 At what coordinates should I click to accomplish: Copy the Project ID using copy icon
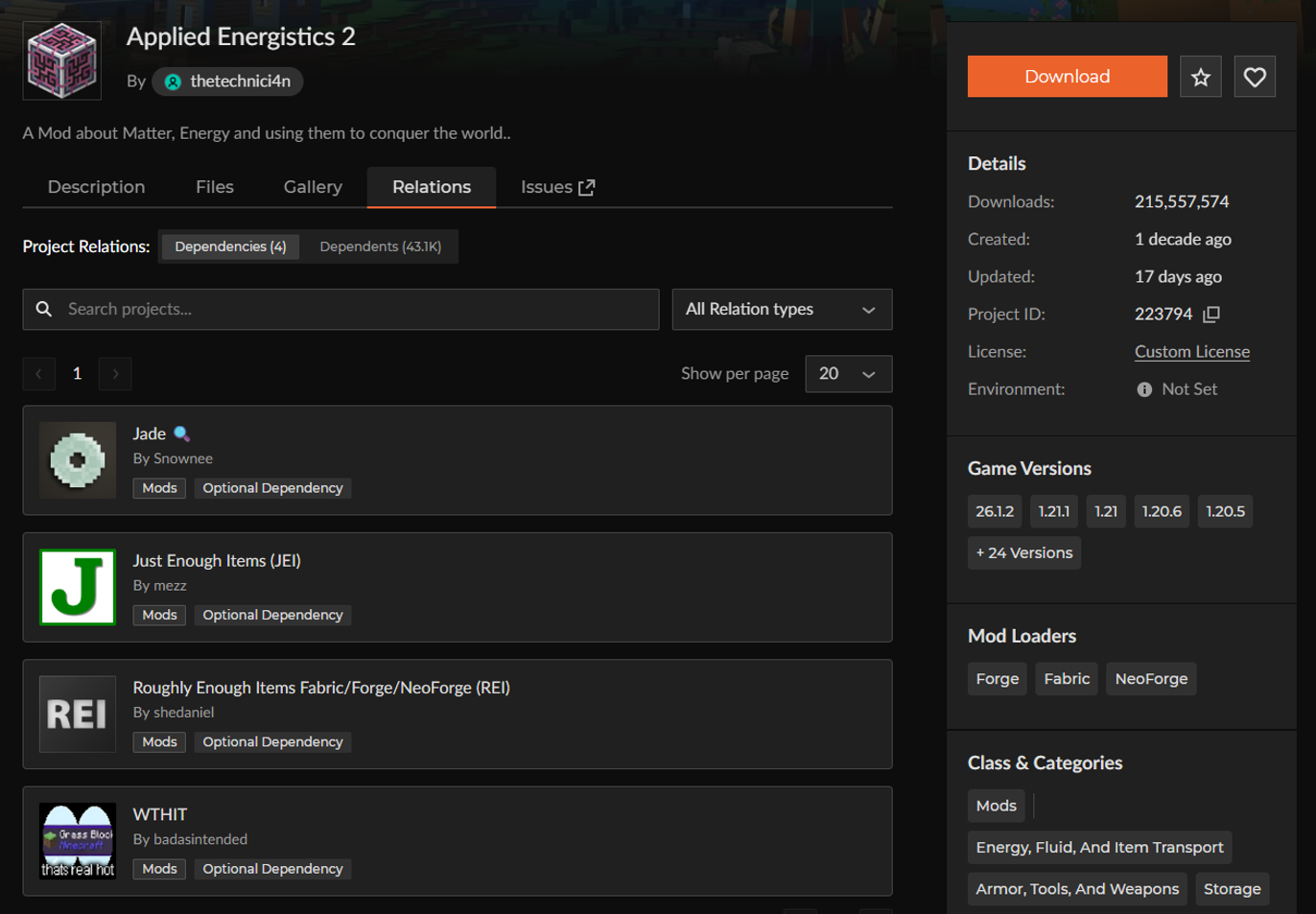(x=1211, y=315)
